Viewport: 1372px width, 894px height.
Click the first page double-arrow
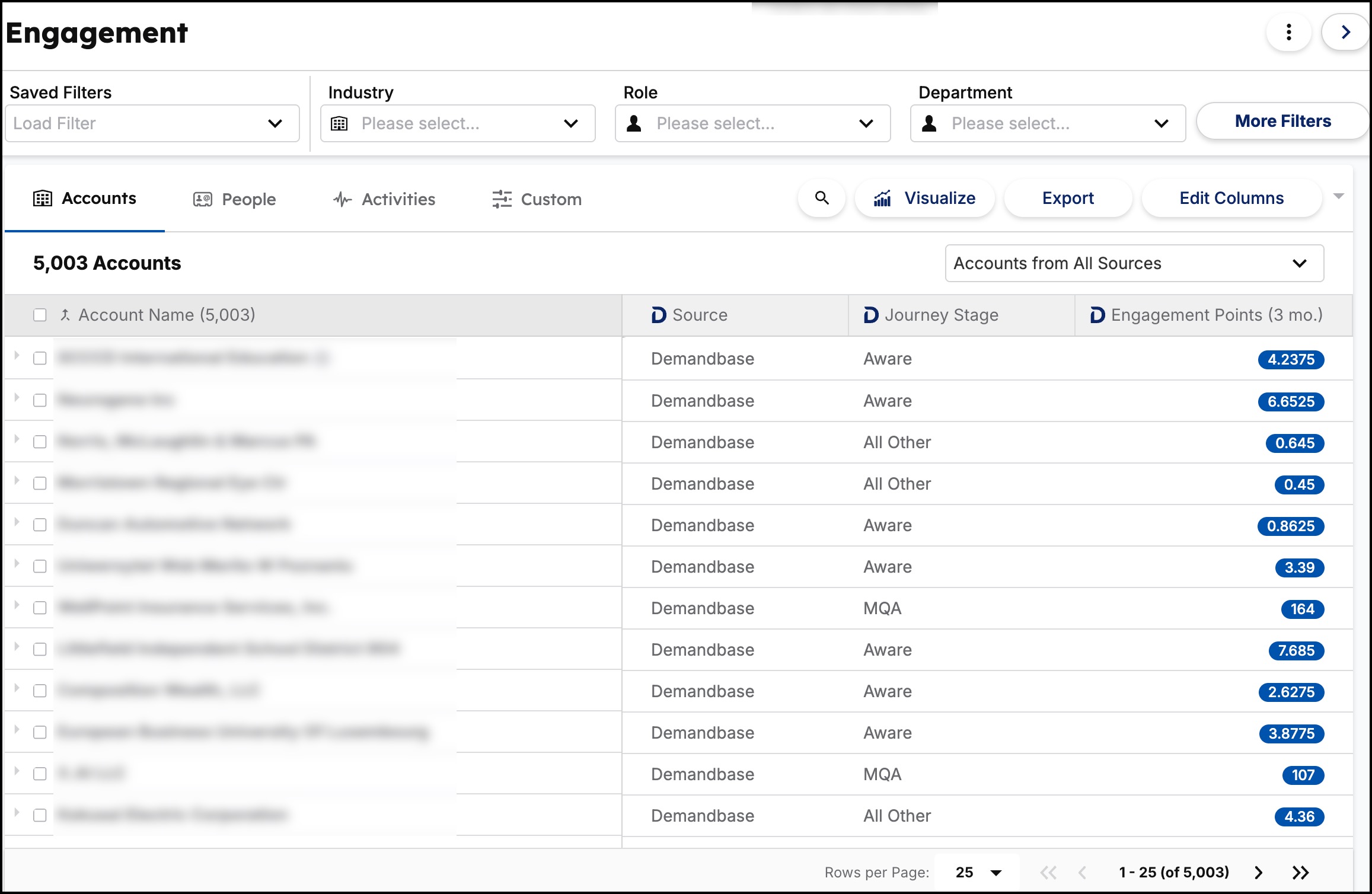(1048, 873)
